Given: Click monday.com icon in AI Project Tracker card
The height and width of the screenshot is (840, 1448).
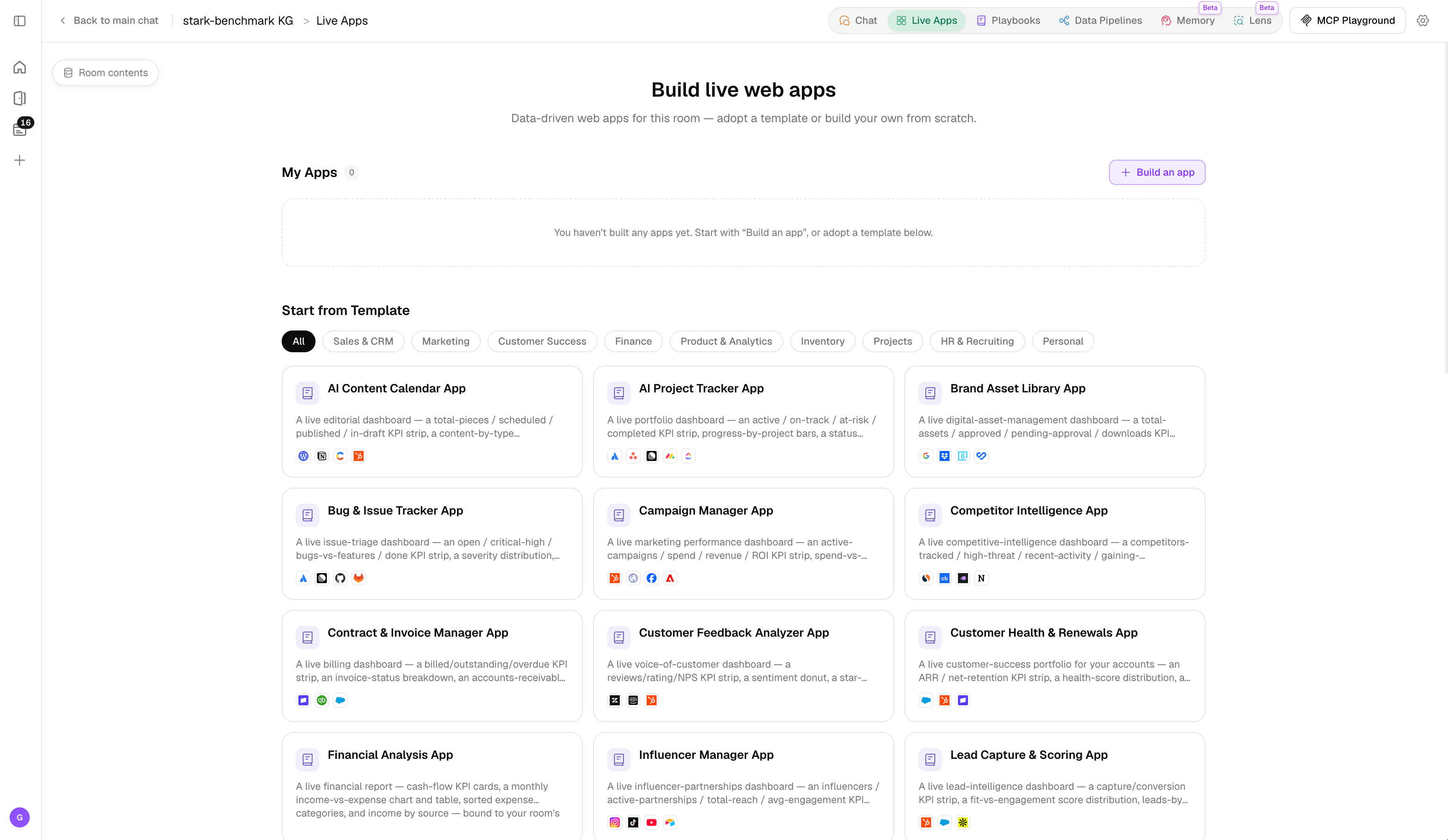Looking at the screenshot, I should click(670, 456).
